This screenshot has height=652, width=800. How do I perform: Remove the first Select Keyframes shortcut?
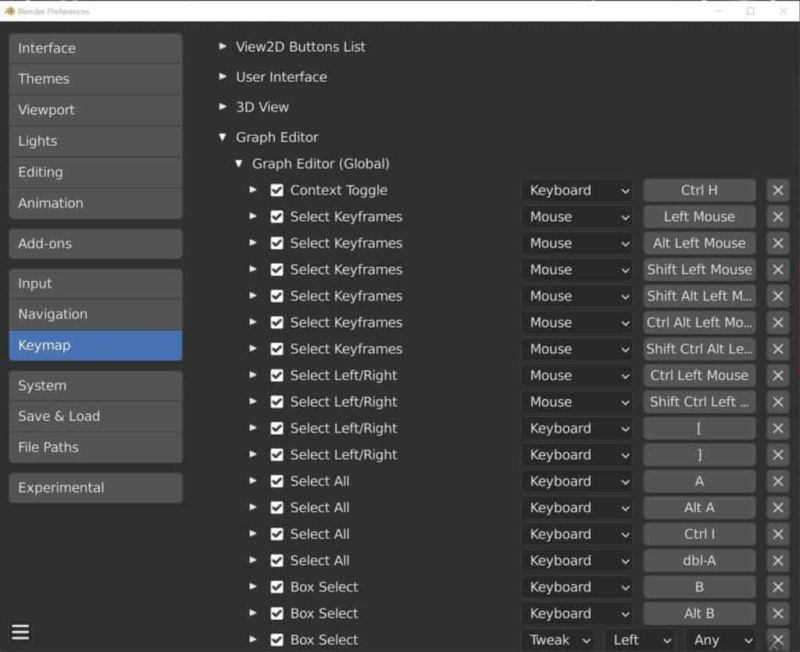[x=777, y=216]
